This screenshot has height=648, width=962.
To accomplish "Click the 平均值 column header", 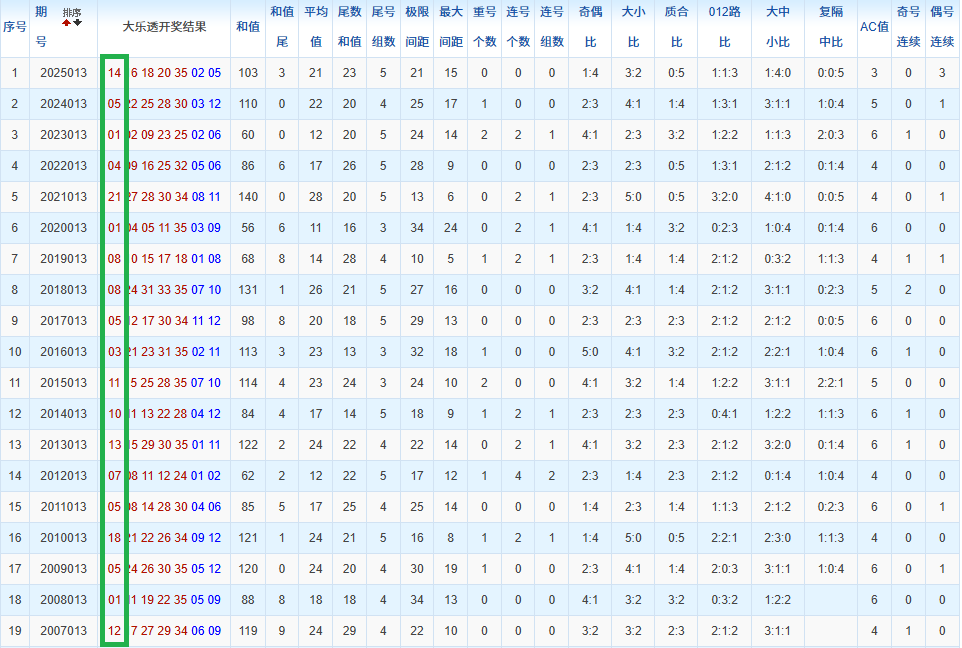I will click(316, 27).
